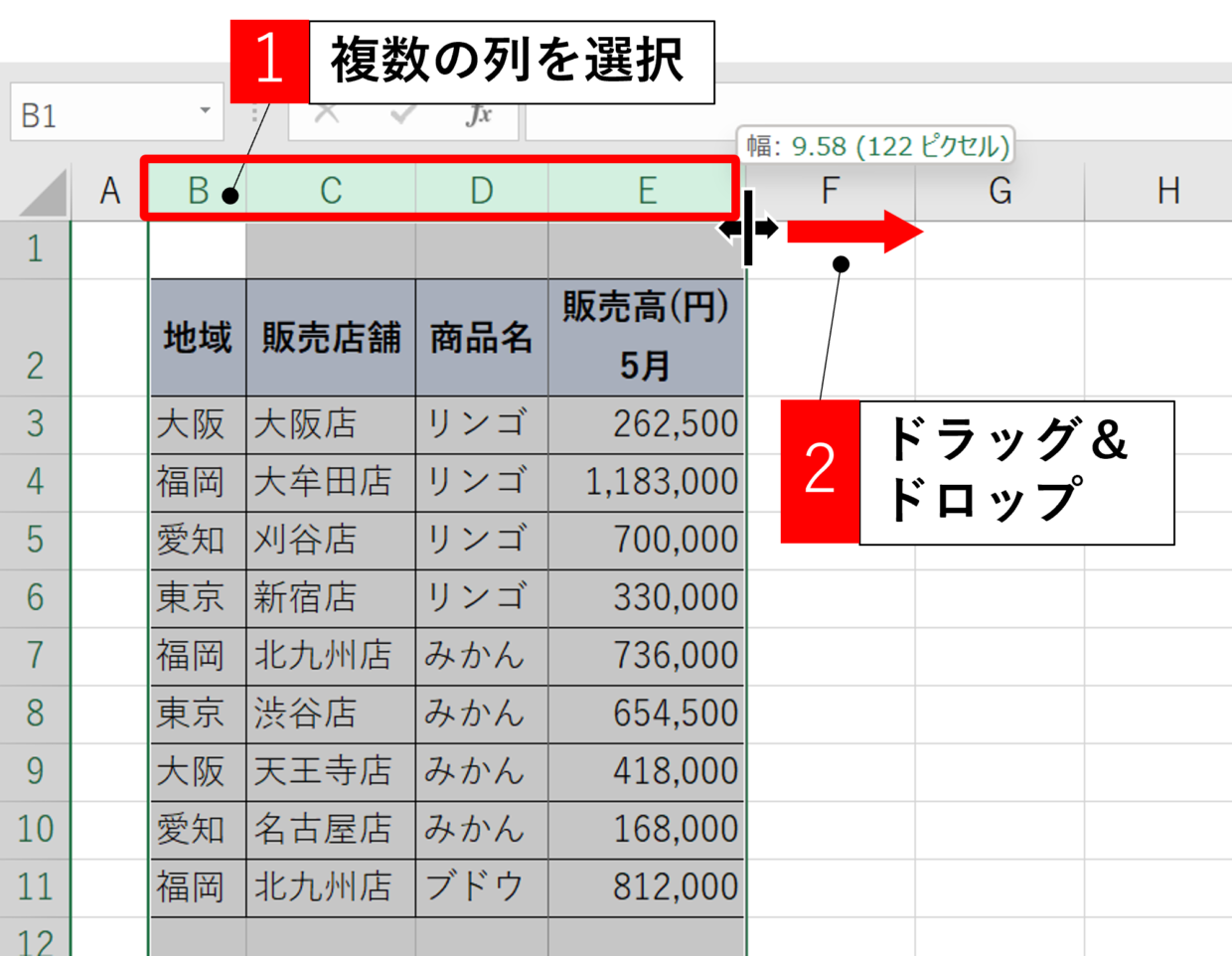1232x956 pixels.
Task: Click the 商品名 header cell
Action: click(x=481, y=338)
